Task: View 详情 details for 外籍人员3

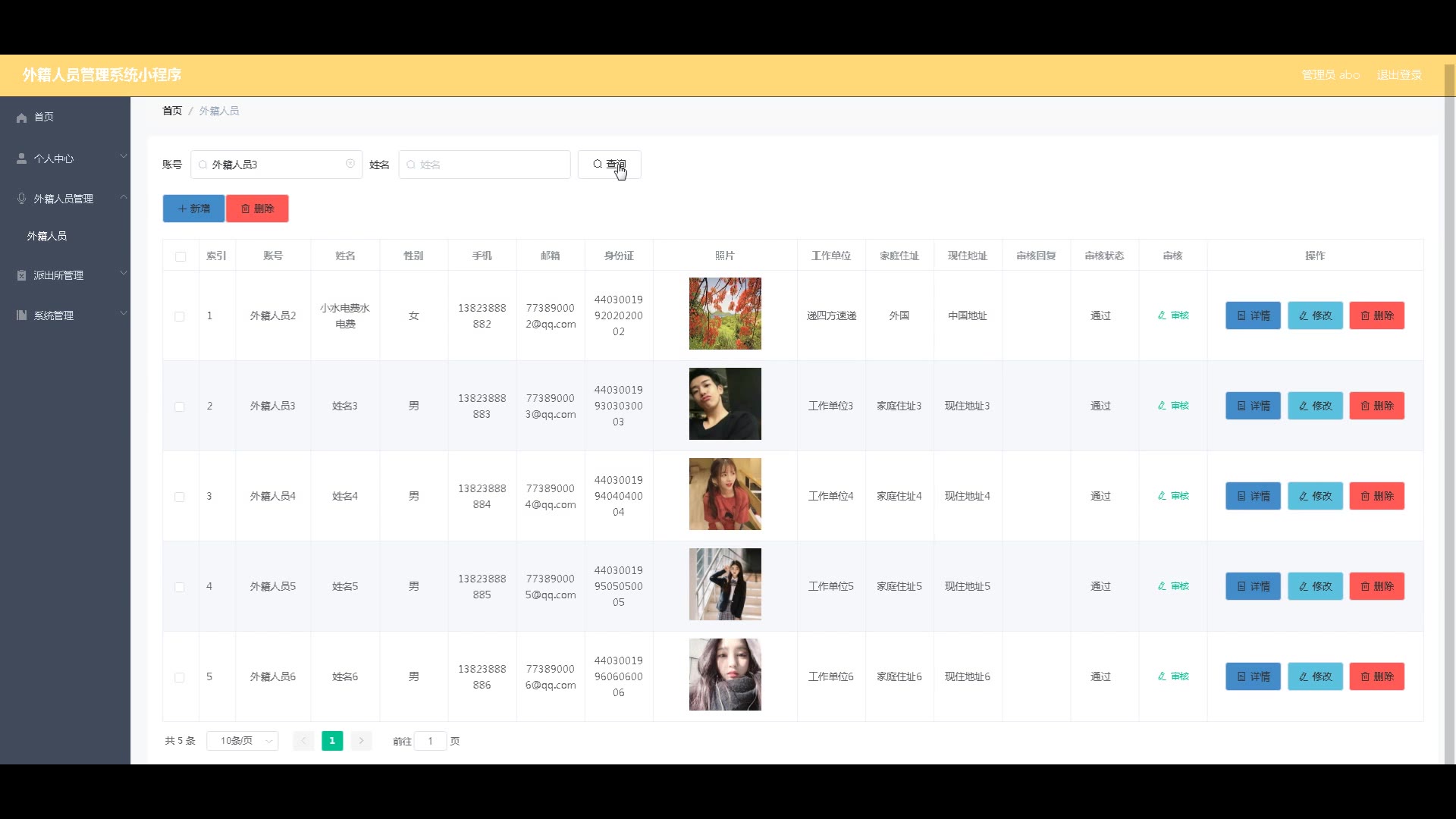Action: click(x=1253, y=406)
